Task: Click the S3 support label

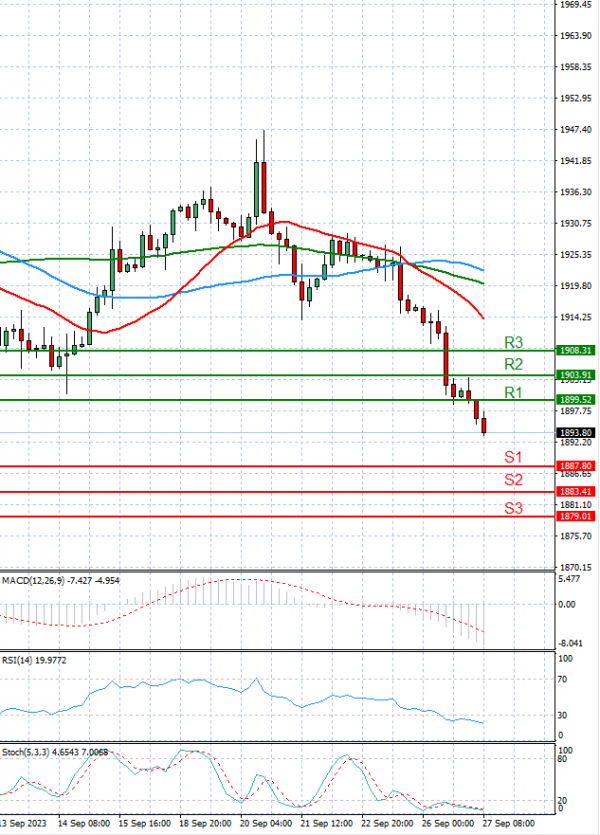Action: point(513,508)
